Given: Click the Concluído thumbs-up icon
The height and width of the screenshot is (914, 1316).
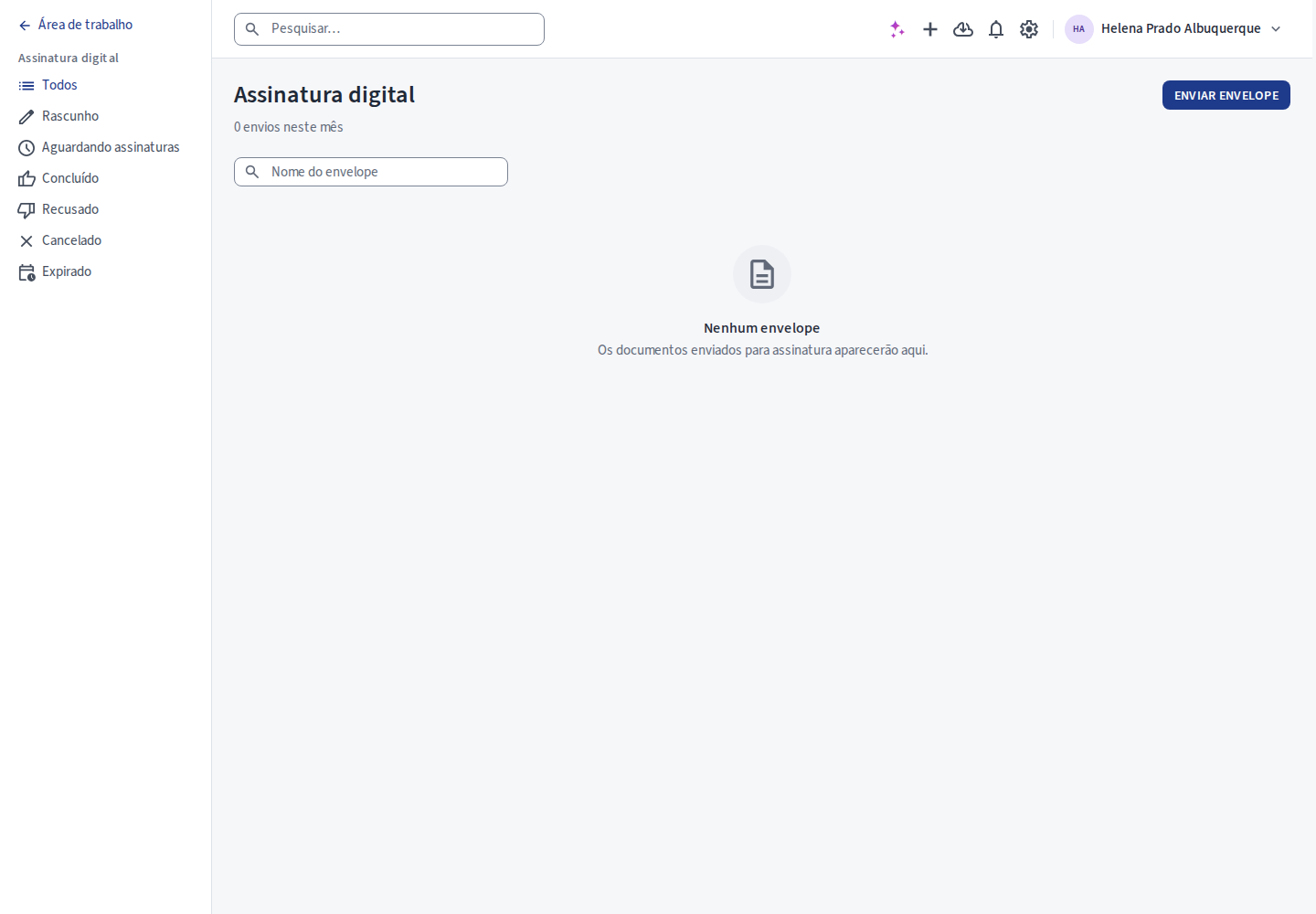Looking at the screenshot, I should (x=27, y=179).
